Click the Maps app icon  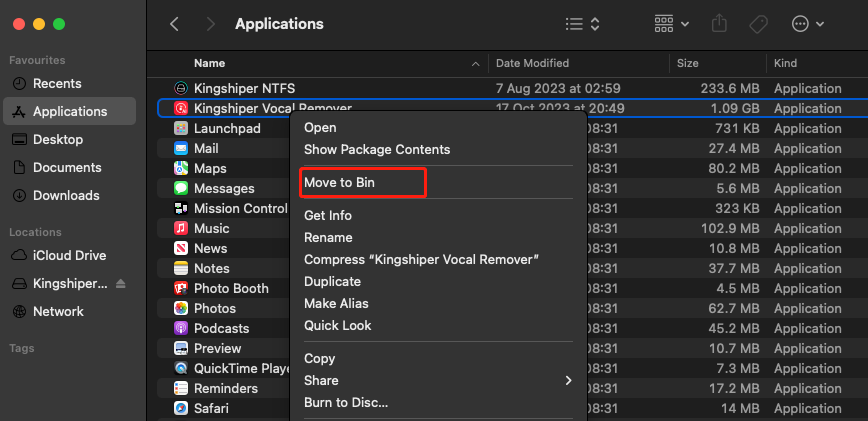coord(180,168)
